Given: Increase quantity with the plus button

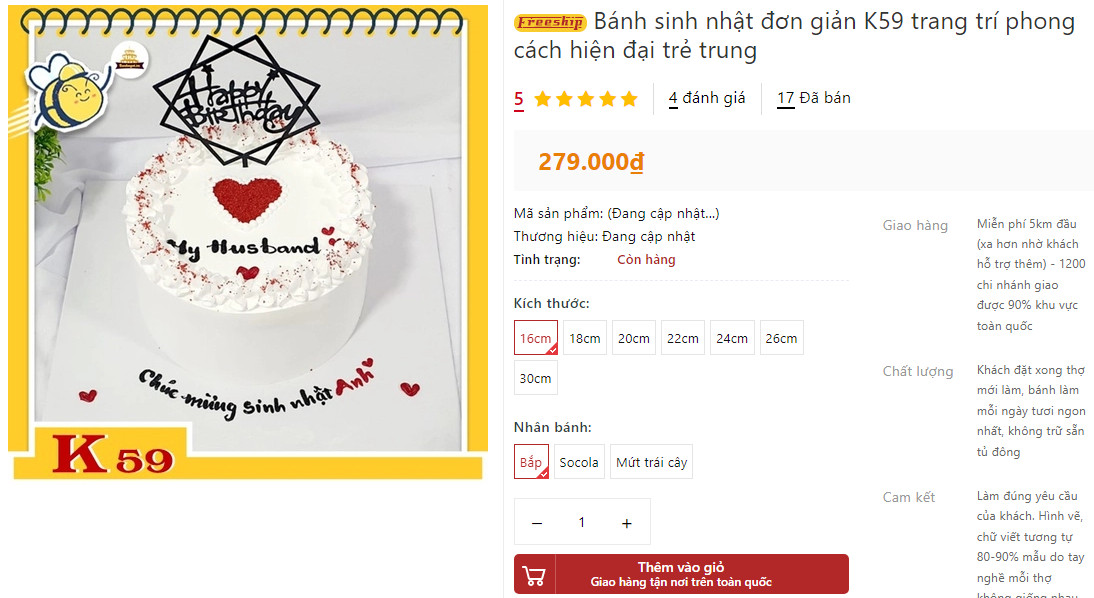Looking at the screenshot, I should (x=627, y=523).
